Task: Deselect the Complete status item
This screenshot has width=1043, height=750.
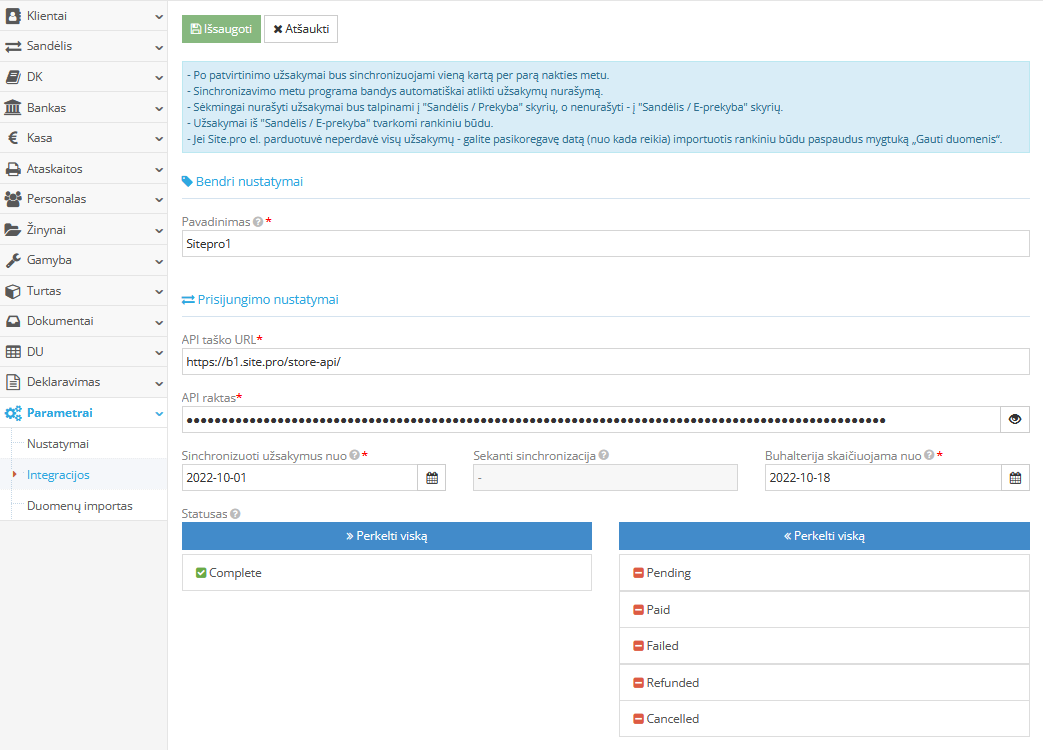Action: 386,573
